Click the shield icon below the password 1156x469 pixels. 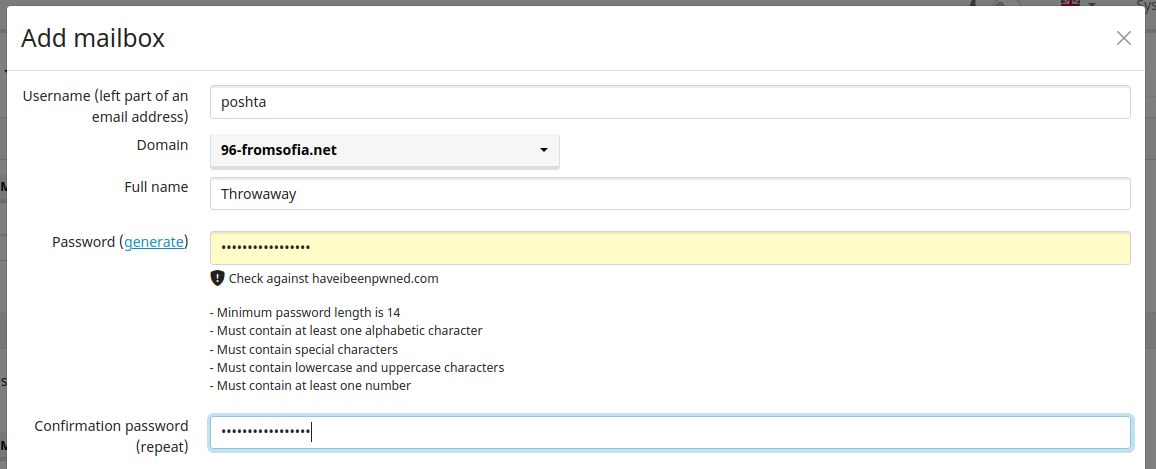point(217,278)
